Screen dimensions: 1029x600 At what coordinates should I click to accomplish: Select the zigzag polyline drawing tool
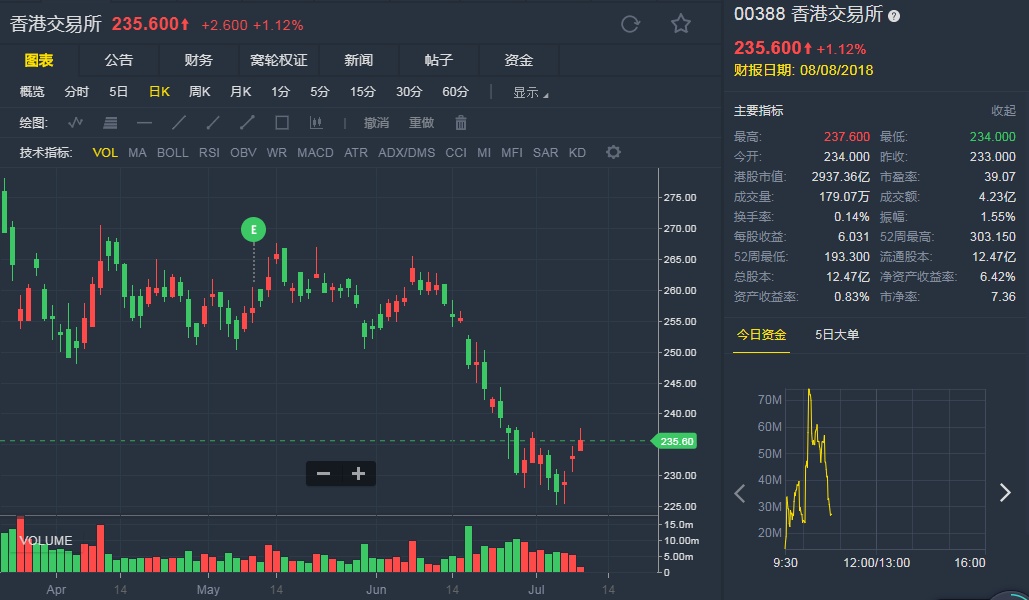click(76, 123)
